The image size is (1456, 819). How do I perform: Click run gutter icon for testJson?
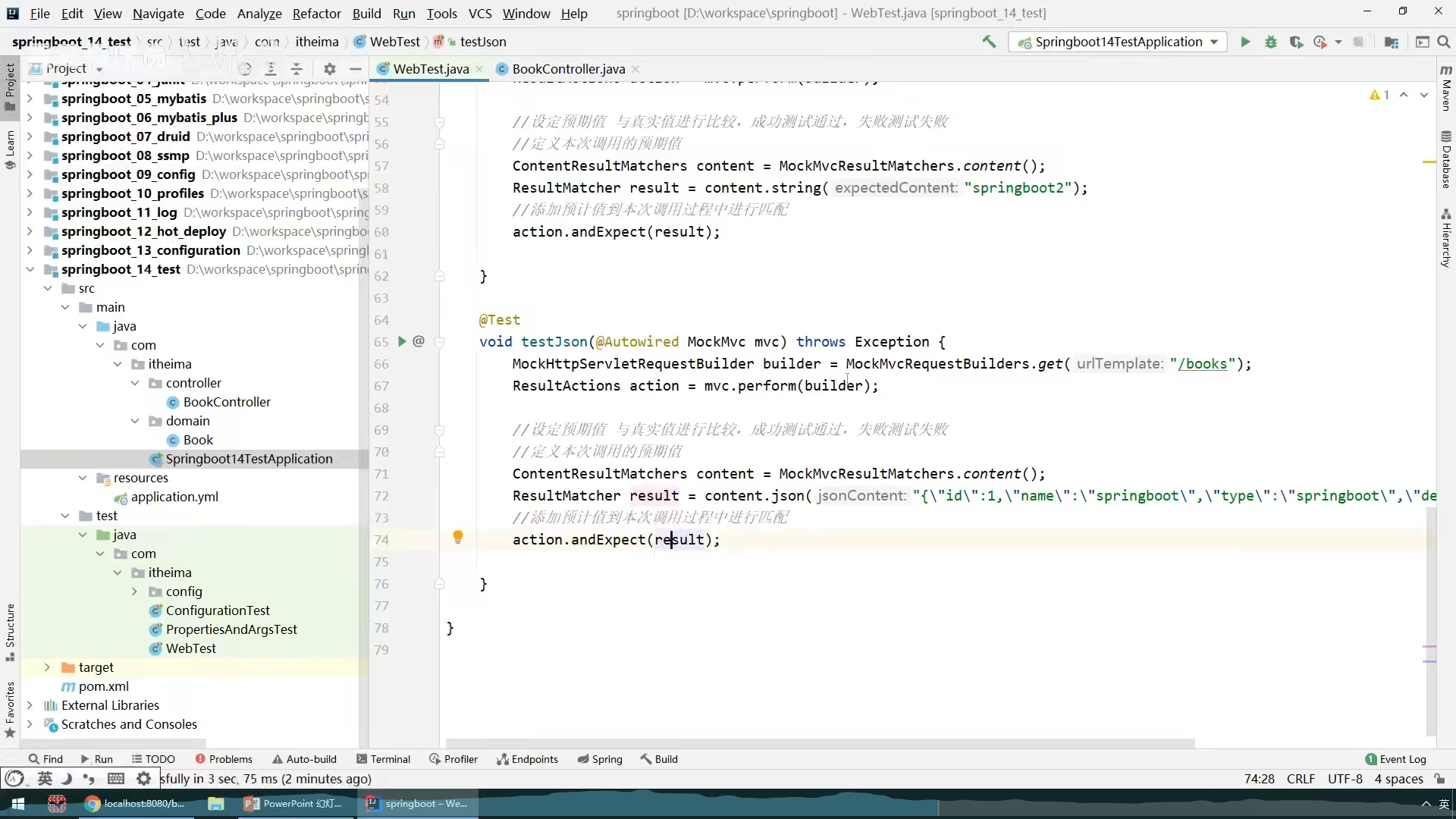pyautogui.click(x=402, y=342)
